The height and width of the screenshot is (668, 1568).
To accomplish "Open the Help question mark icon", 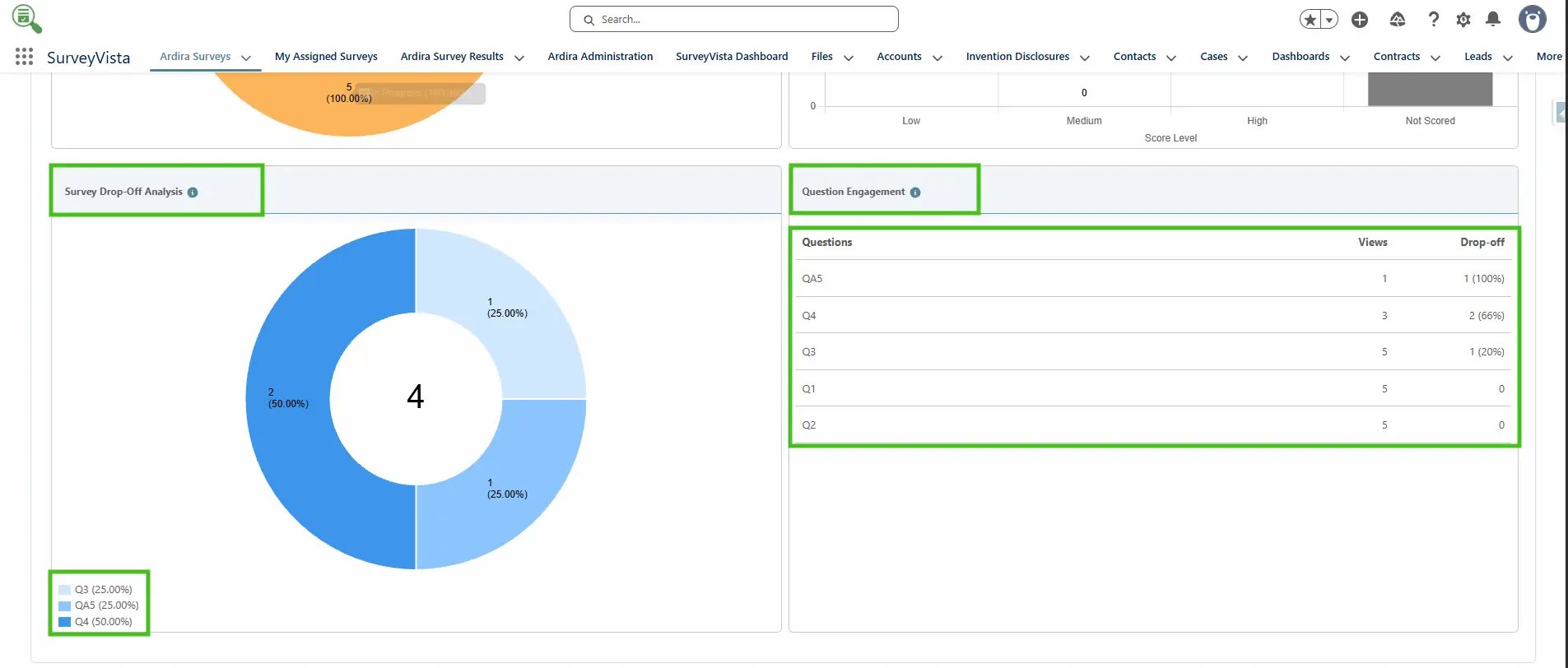I will pos(1434,20).
